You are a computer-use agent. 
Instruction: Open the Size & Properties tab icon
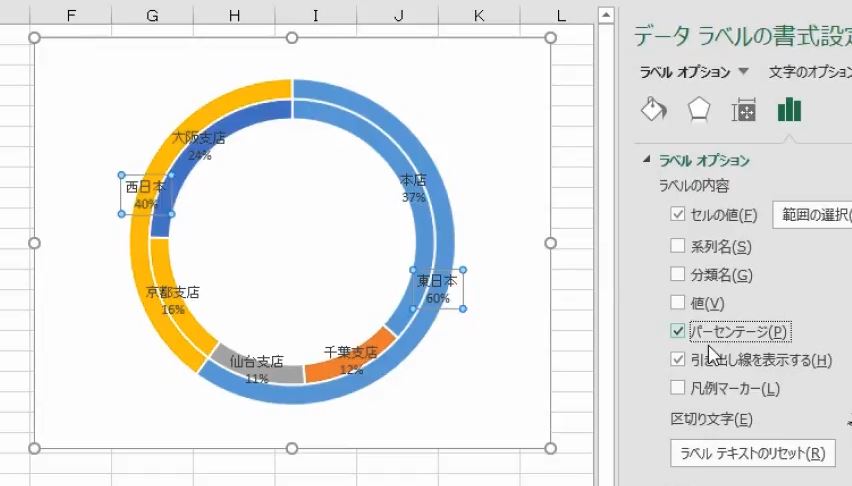[x=743, y=110]
